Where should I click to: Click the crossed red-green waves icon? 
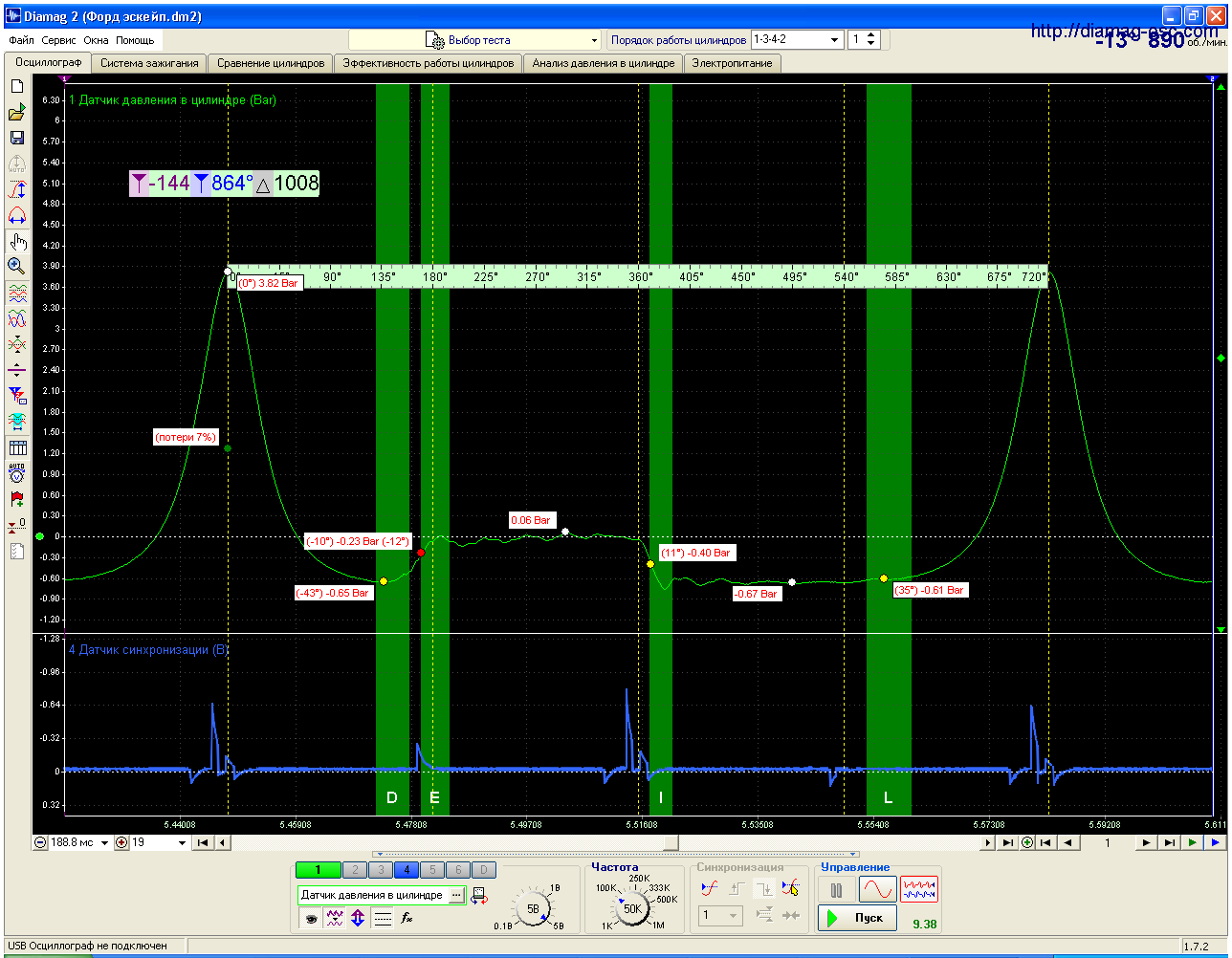[x=16, y=344]
